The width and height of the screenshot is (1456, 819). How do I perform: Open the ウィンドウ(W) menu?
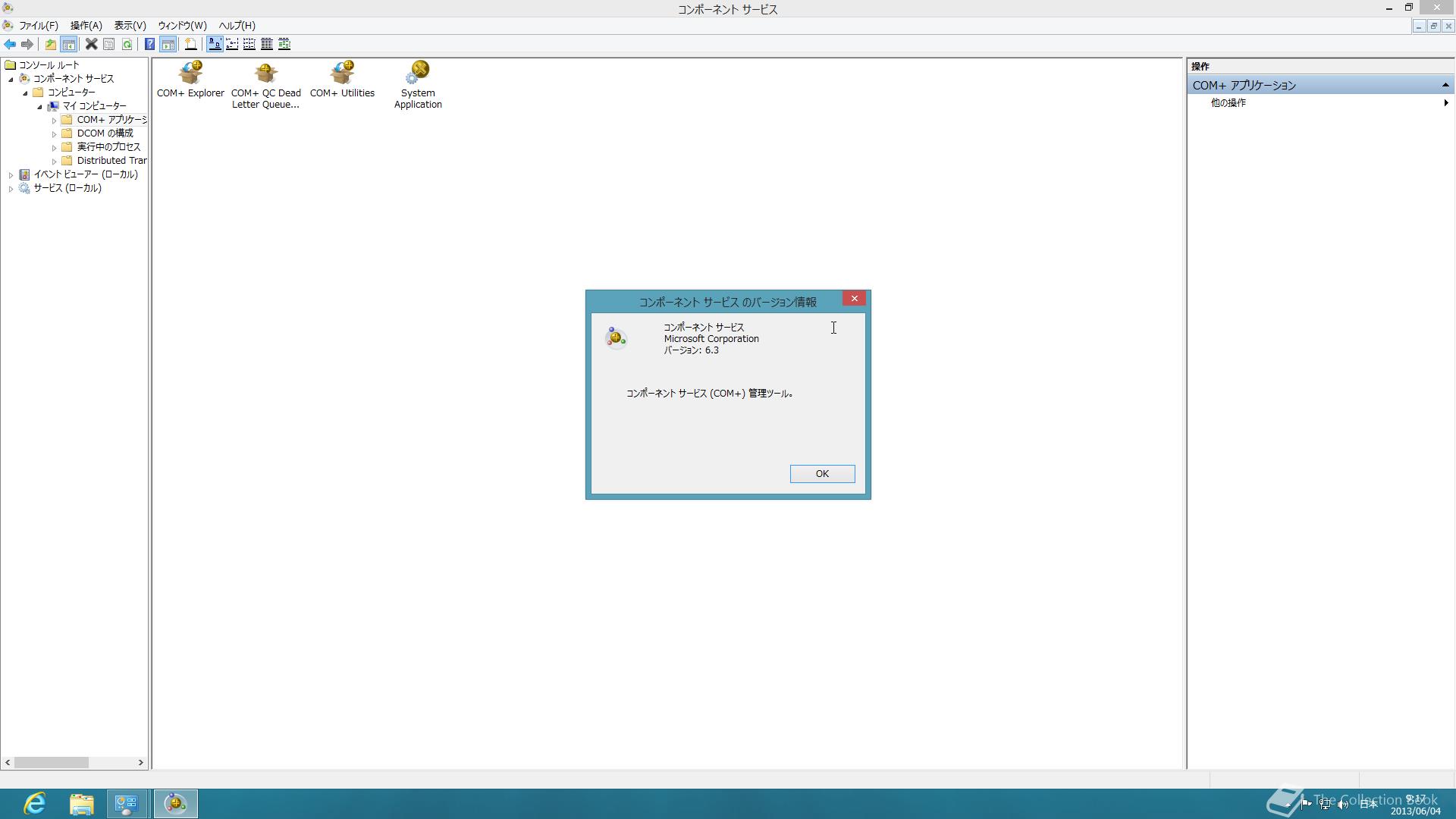tap(182, 25)
